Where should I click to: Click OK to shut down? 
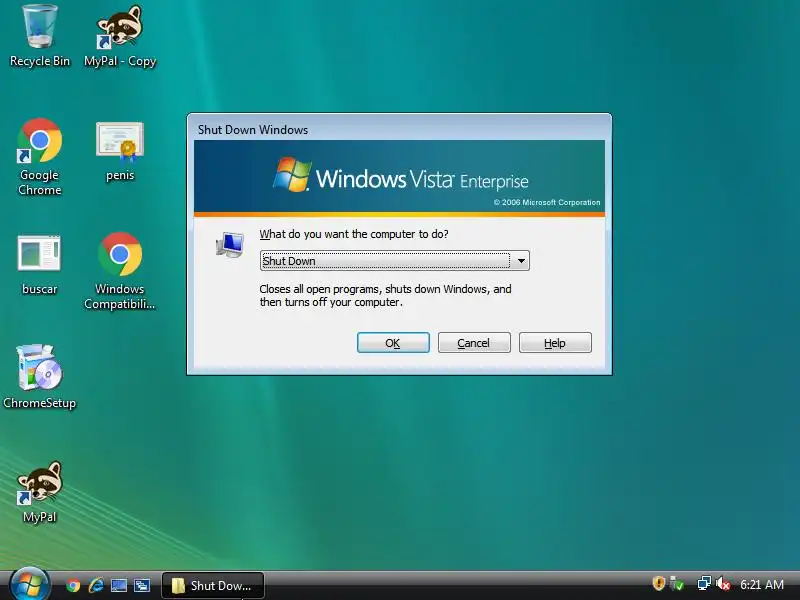[393, 343]
